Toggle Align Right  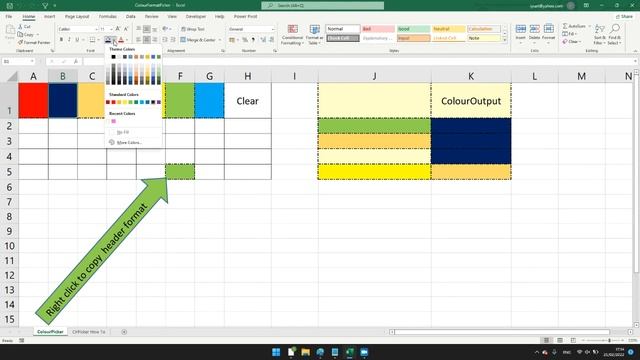click(x=155, y=40)
